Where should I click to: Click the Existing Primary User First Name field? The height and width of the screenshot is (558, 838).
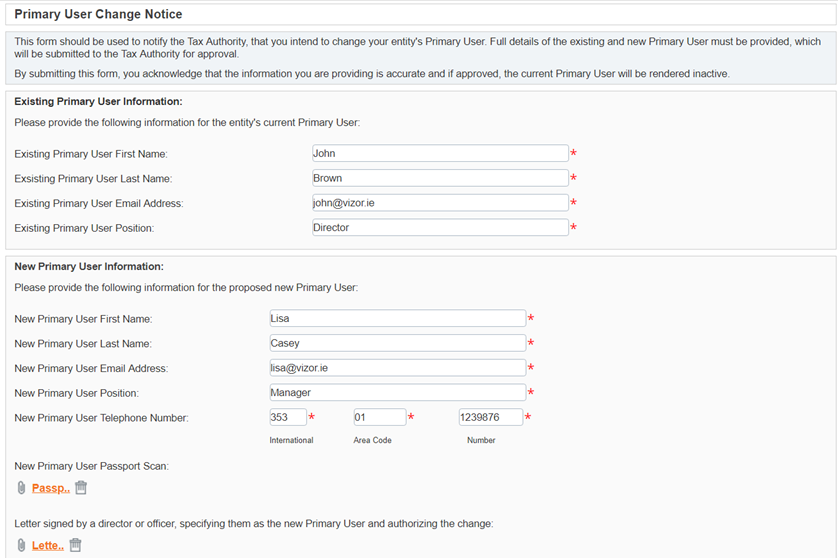439,153
